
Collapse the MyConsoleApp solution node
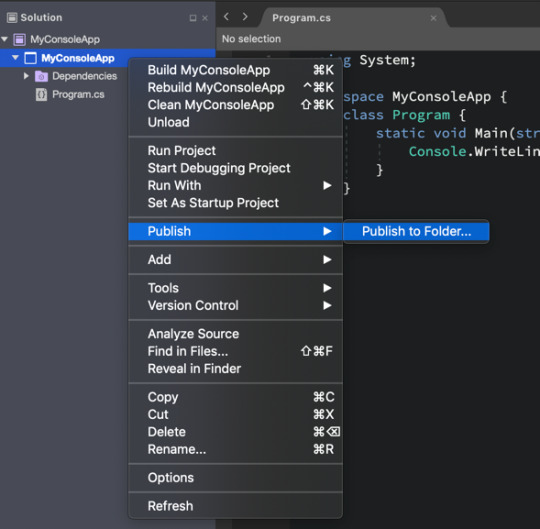(x=4, y=39)
